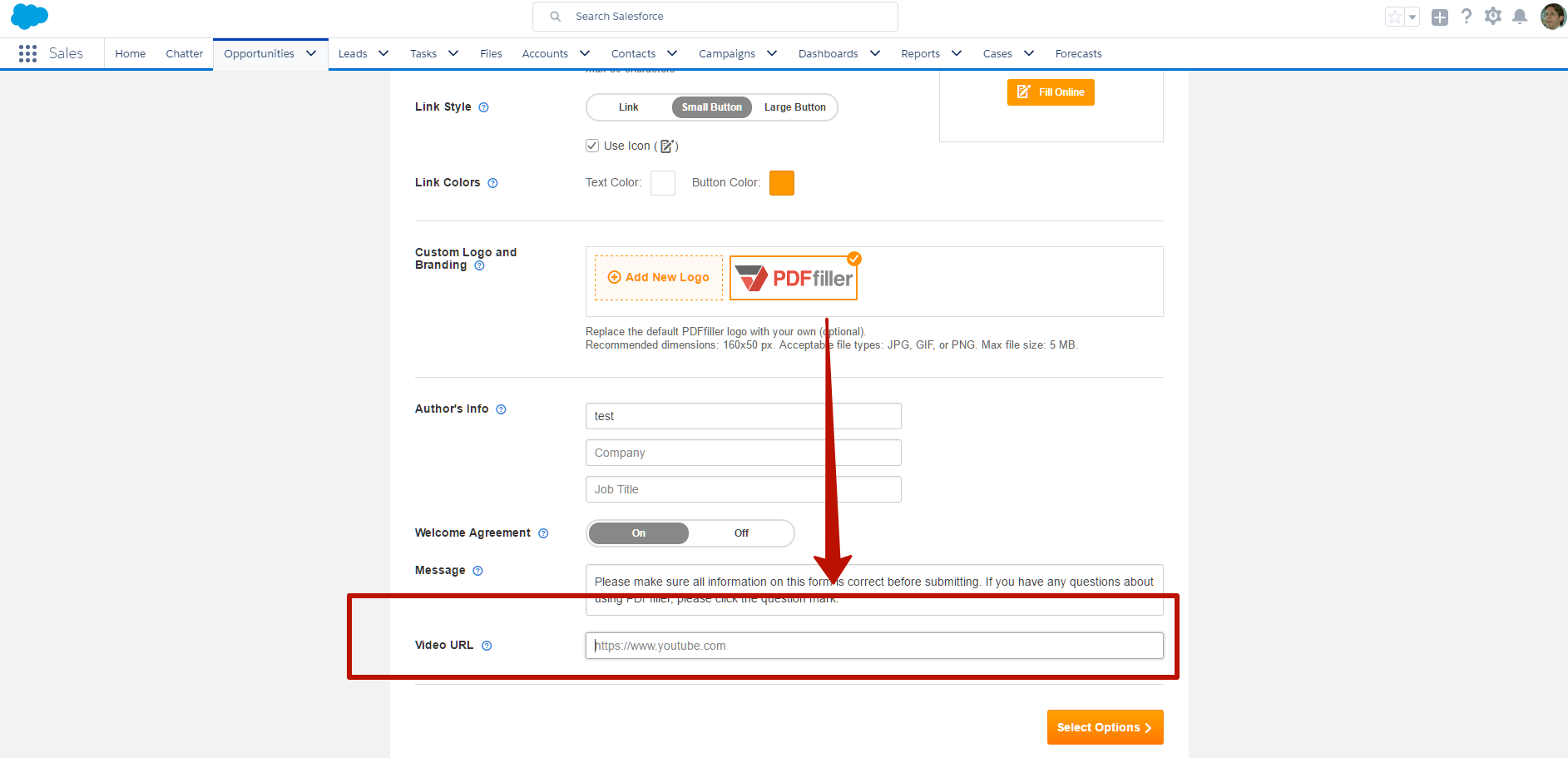Open the orange Button Color swatch
The width and height of the screenshot is (1568, 758).
(782, 183)
